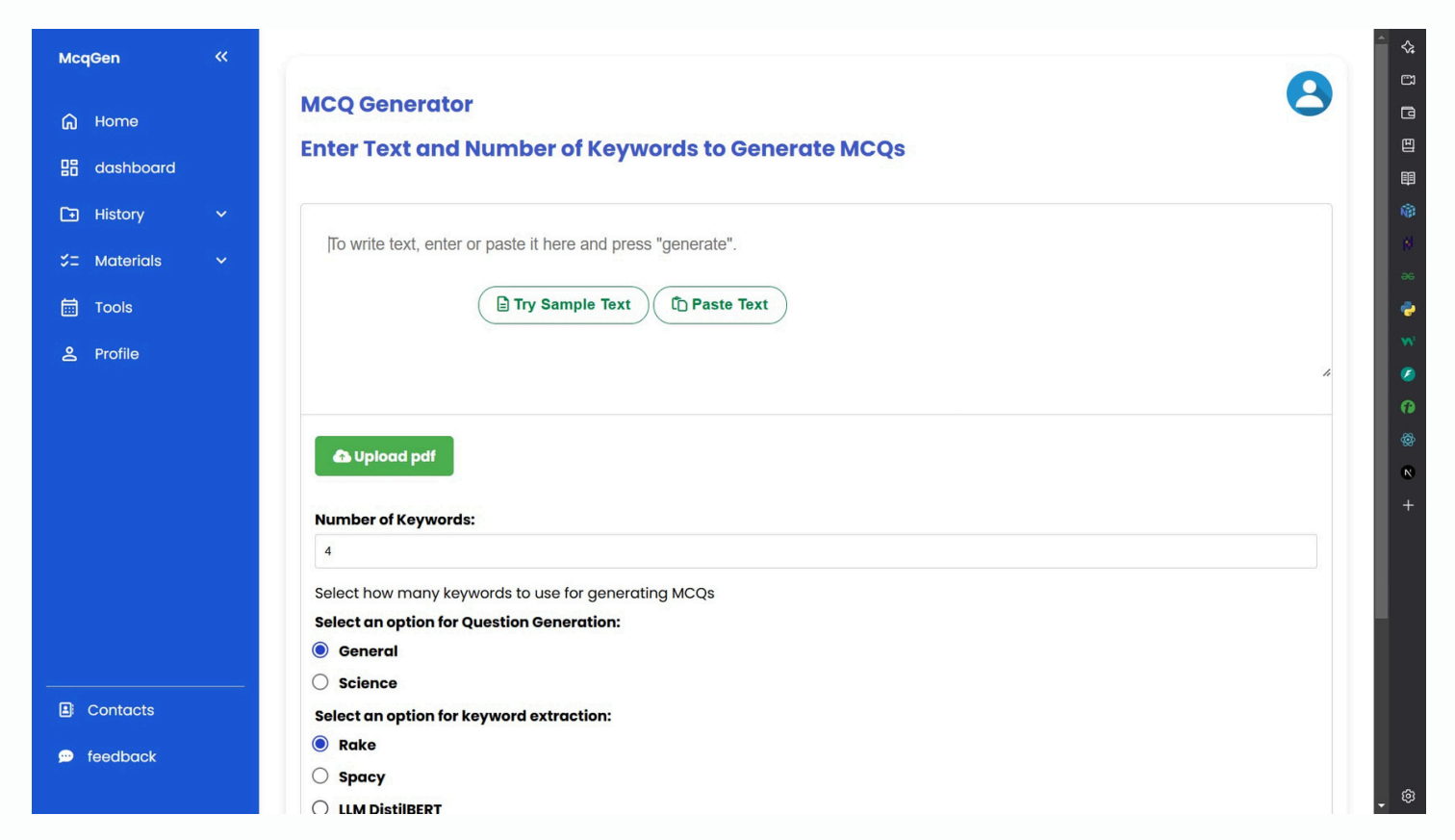Expand the History submenu chevron
The image size is (1455, 840).
point(221,214)
